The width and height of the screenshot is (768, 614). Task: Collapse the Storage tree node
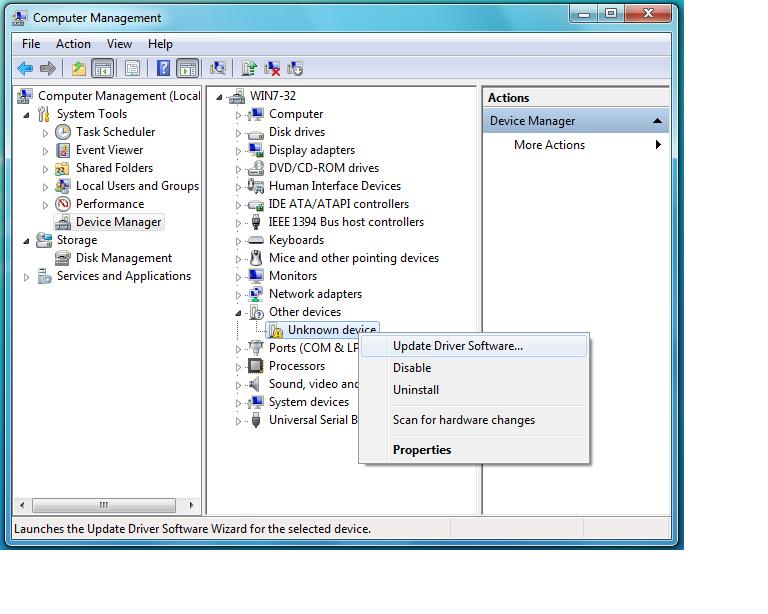pos(26,241)
